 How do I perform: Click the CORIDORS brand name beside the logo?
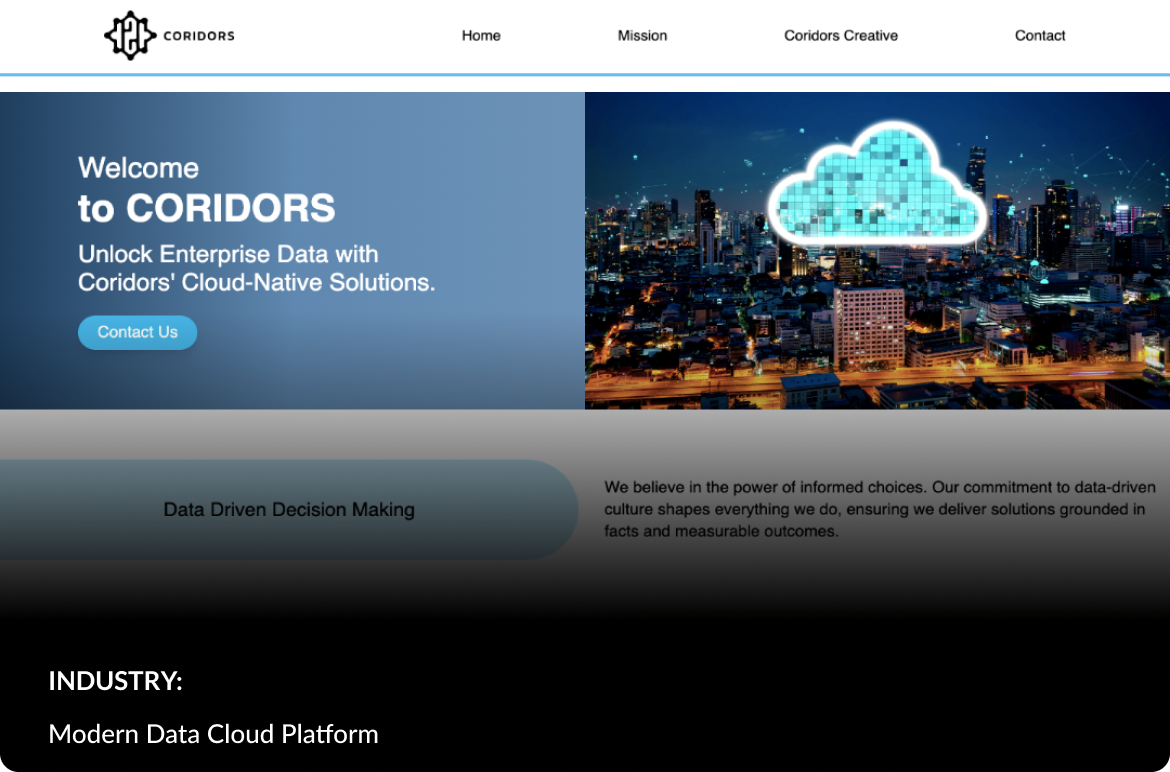[198, 36]
